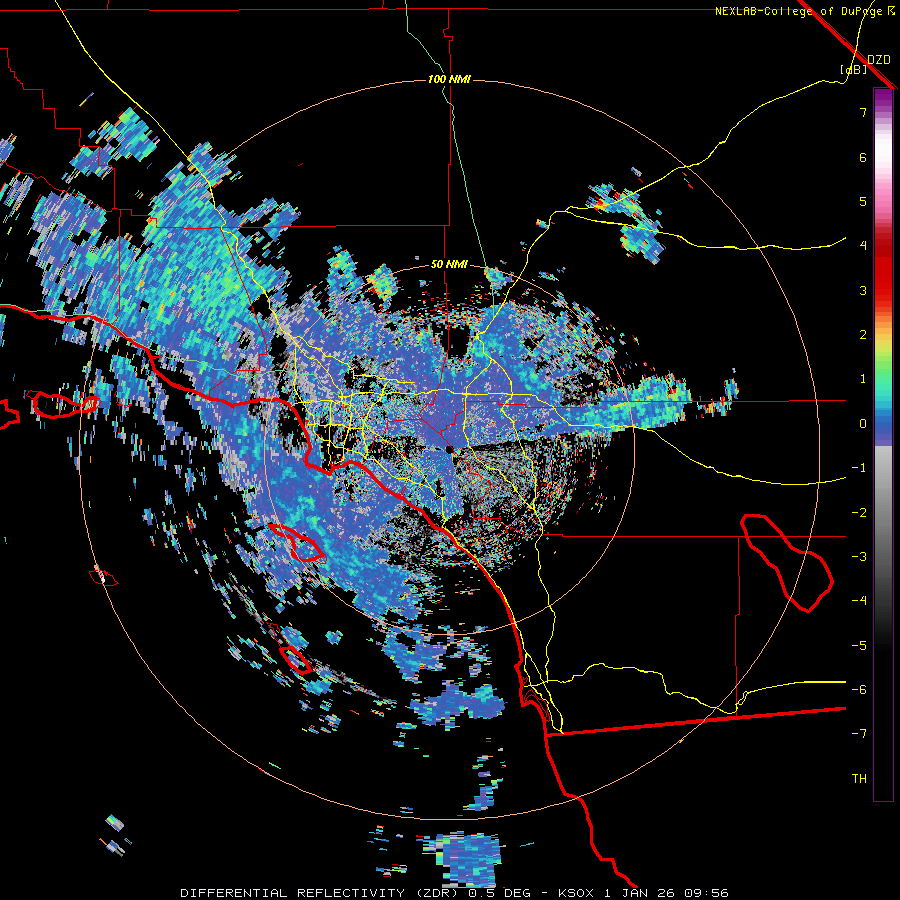Click the '-6' value on color scale
The width and height of the screenshot is (900, 900).
pos(859,690)
